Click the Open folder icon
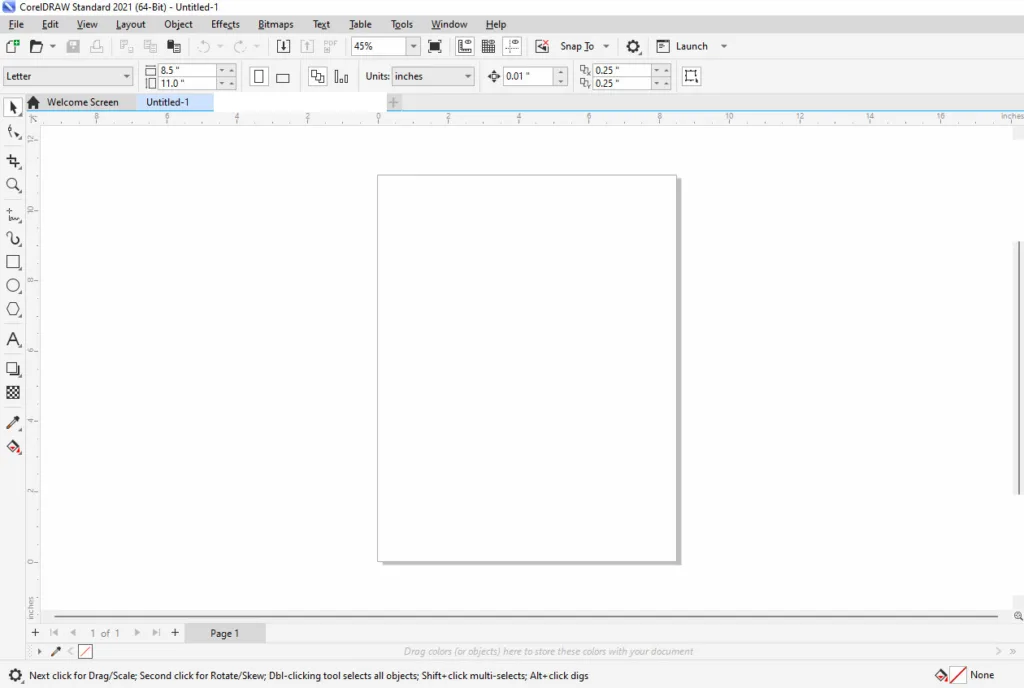The image size is (1024, 688). (x=37, y=46)
